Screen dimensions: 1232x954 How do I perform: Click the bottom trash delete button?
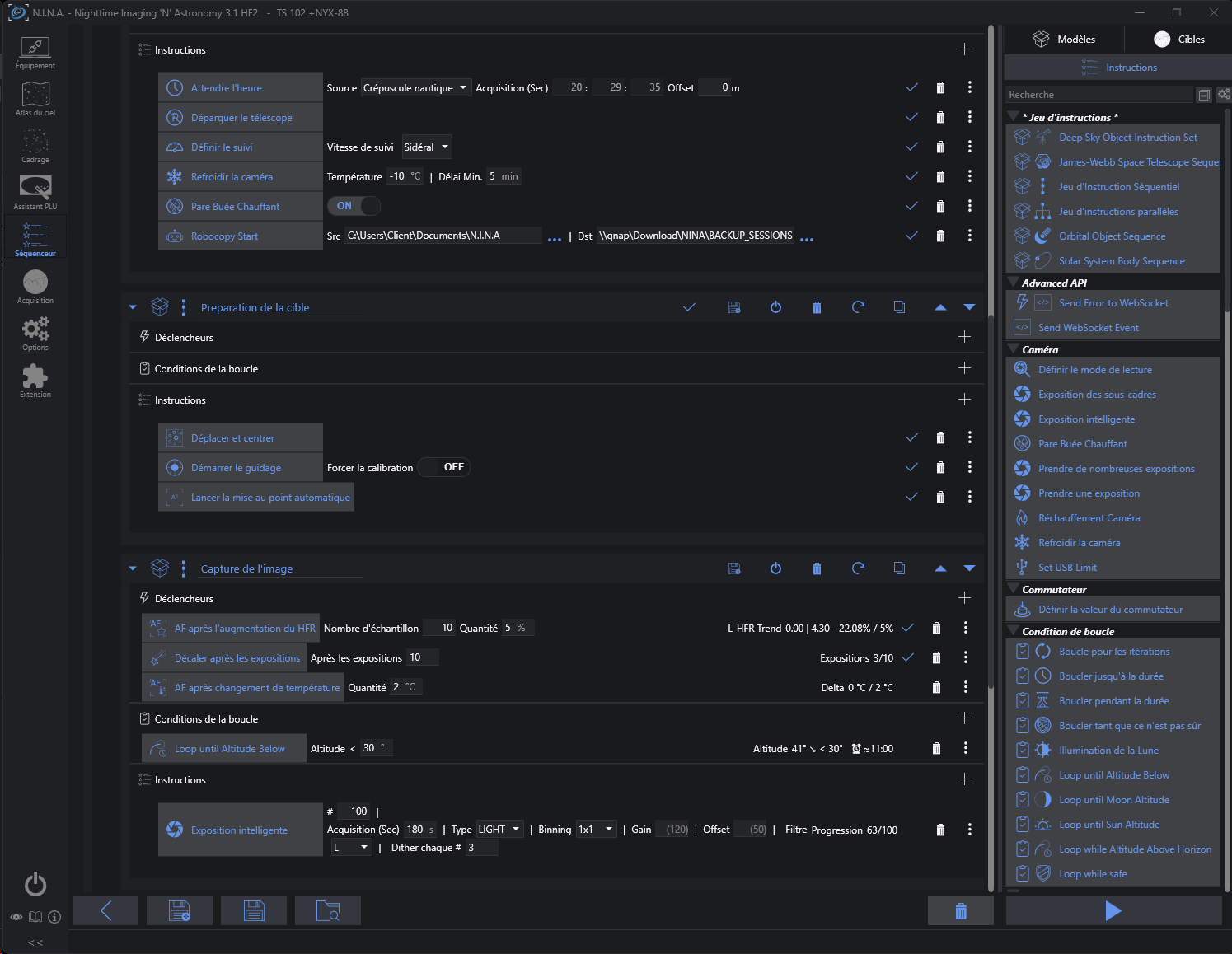pyautogui.click(x=960, y=911)
